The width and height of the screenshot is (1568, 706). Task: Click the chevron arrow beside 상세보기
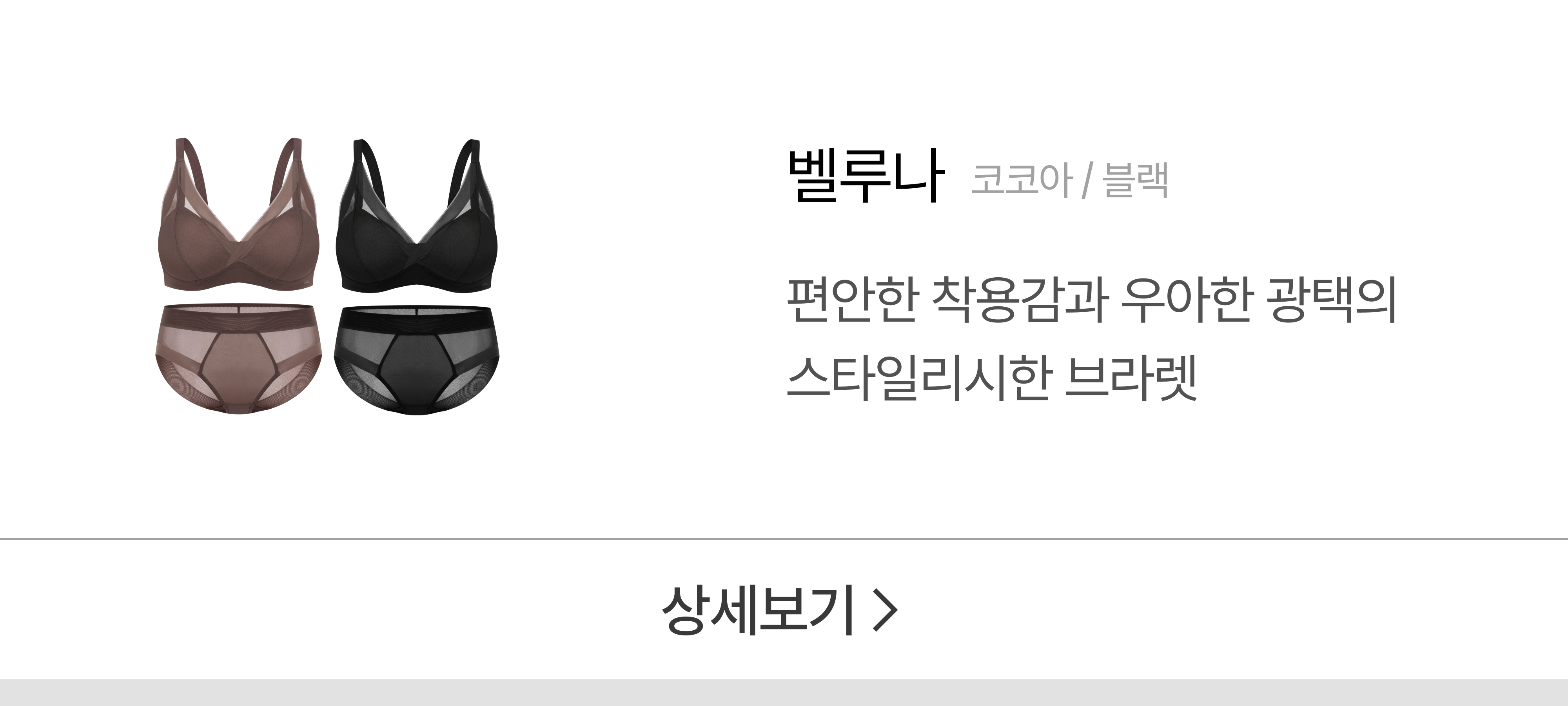tap(885, 611)
